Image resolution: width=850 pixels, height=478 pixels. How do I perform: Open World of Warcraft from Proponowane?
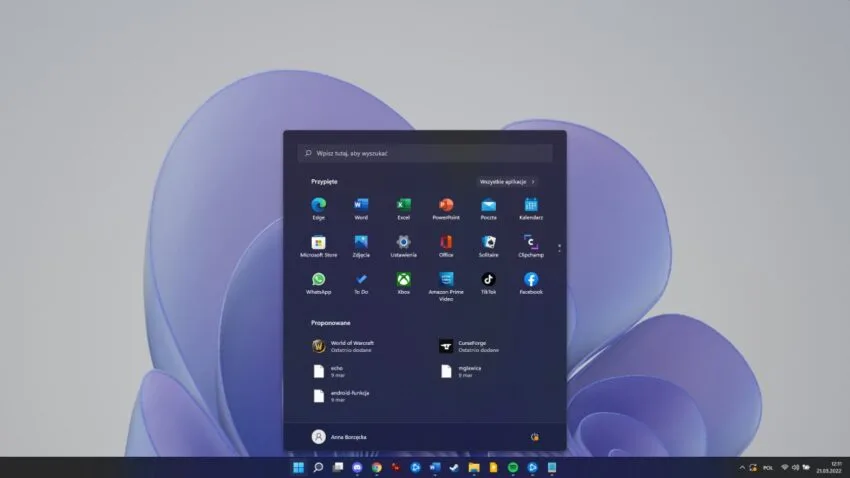click(x=344, y=346)
